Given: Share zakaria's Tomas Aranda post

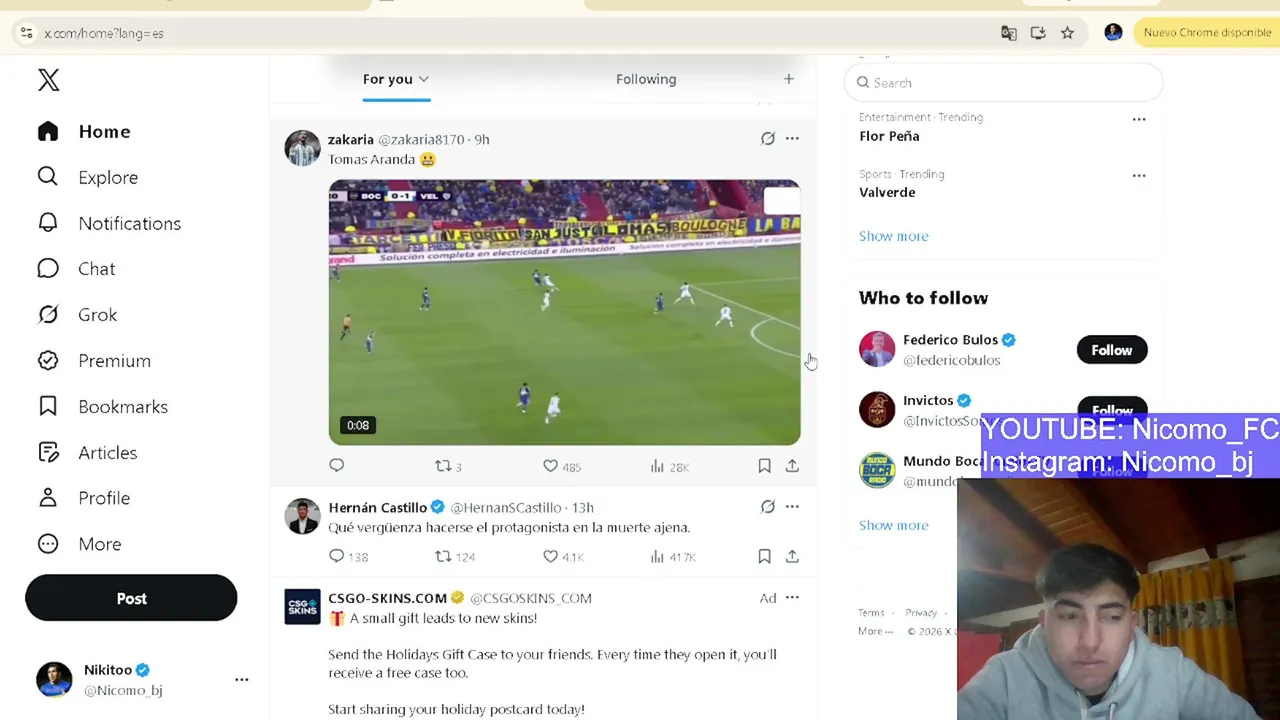Looking at the screenshot, I should pyautogui.click(x=792, y=466).
